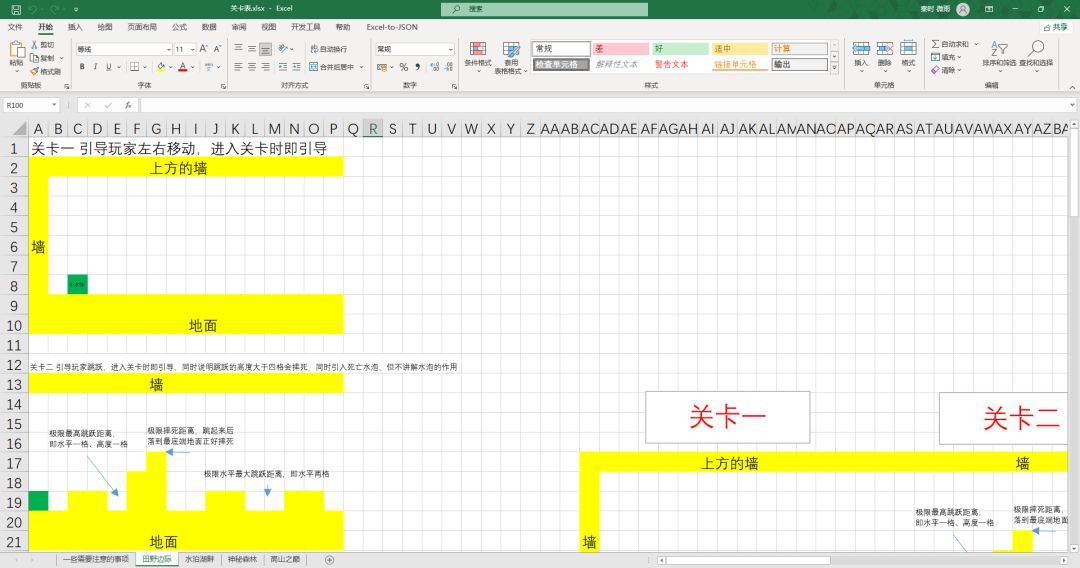Collapse the ribbon with the chevron

pyautogui.click(x=1072, y=87)
